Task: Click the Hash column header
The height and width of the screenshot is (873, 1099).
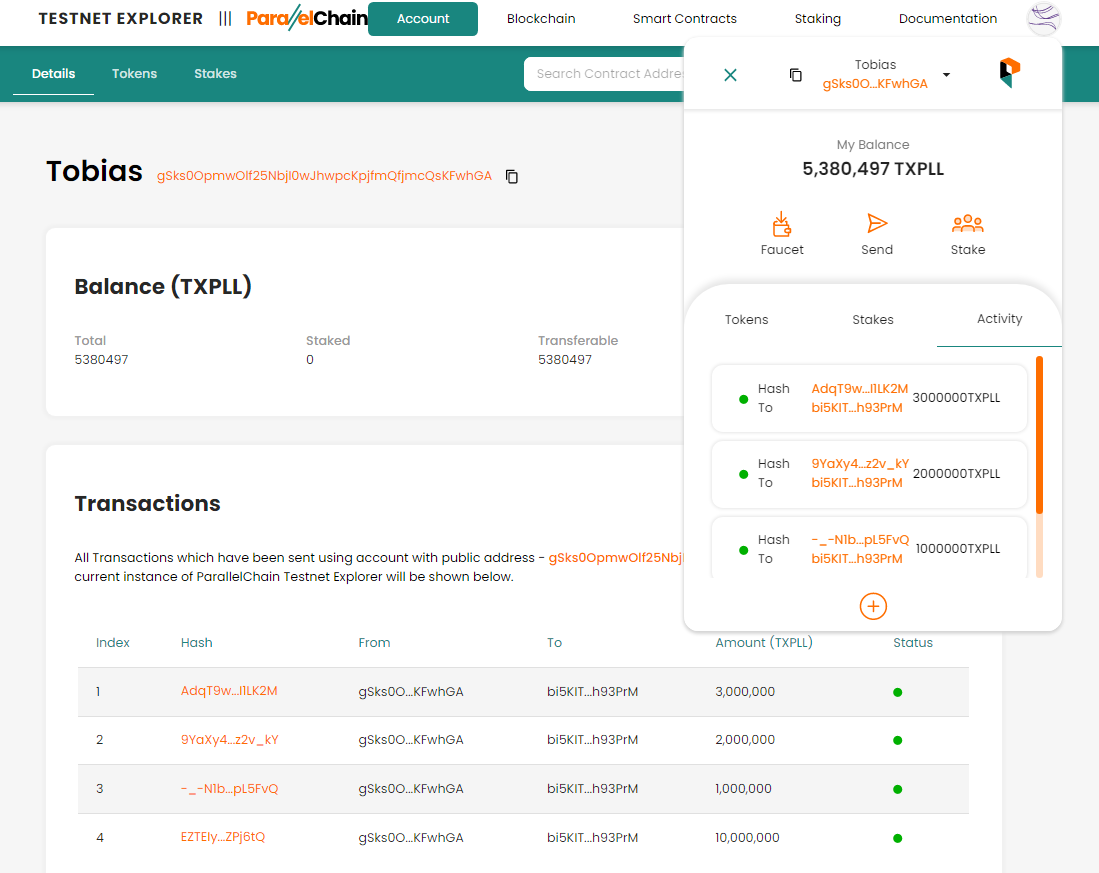Action: point(196,642)
